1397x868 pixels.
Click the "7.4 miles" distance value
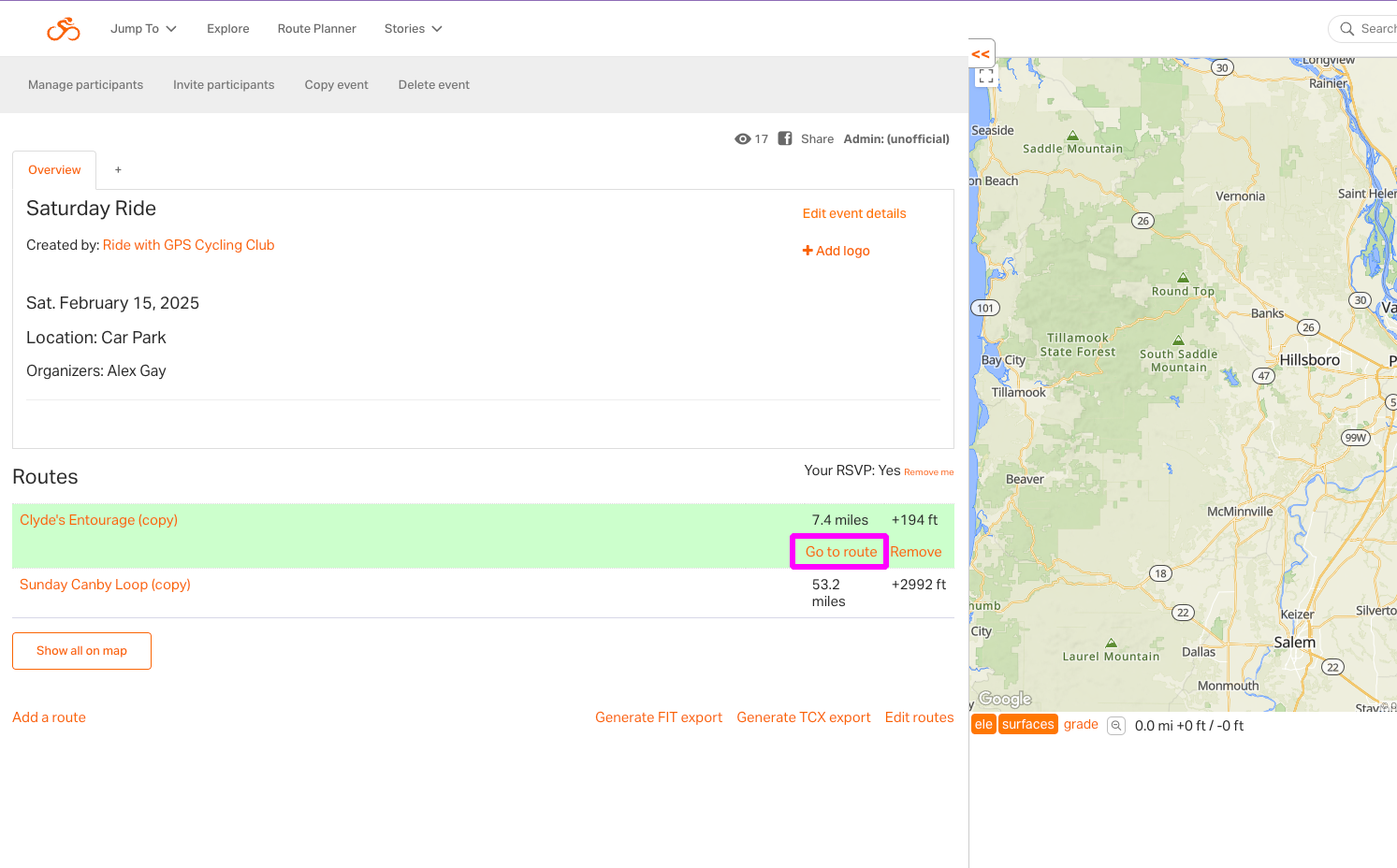pyautogui.click(x=840, y=520)
